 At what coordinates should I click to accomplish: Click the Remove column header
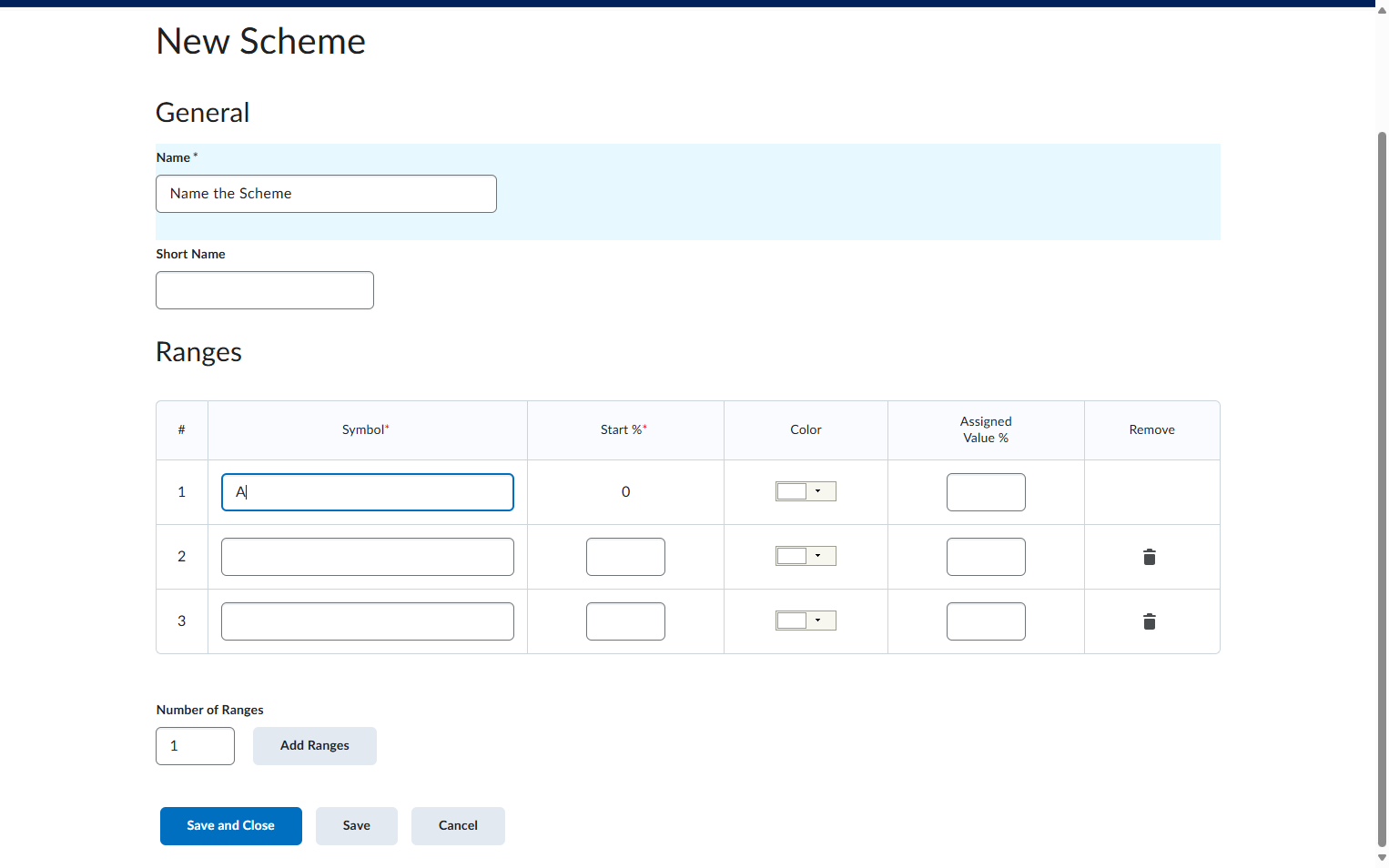pos(1152,429)
